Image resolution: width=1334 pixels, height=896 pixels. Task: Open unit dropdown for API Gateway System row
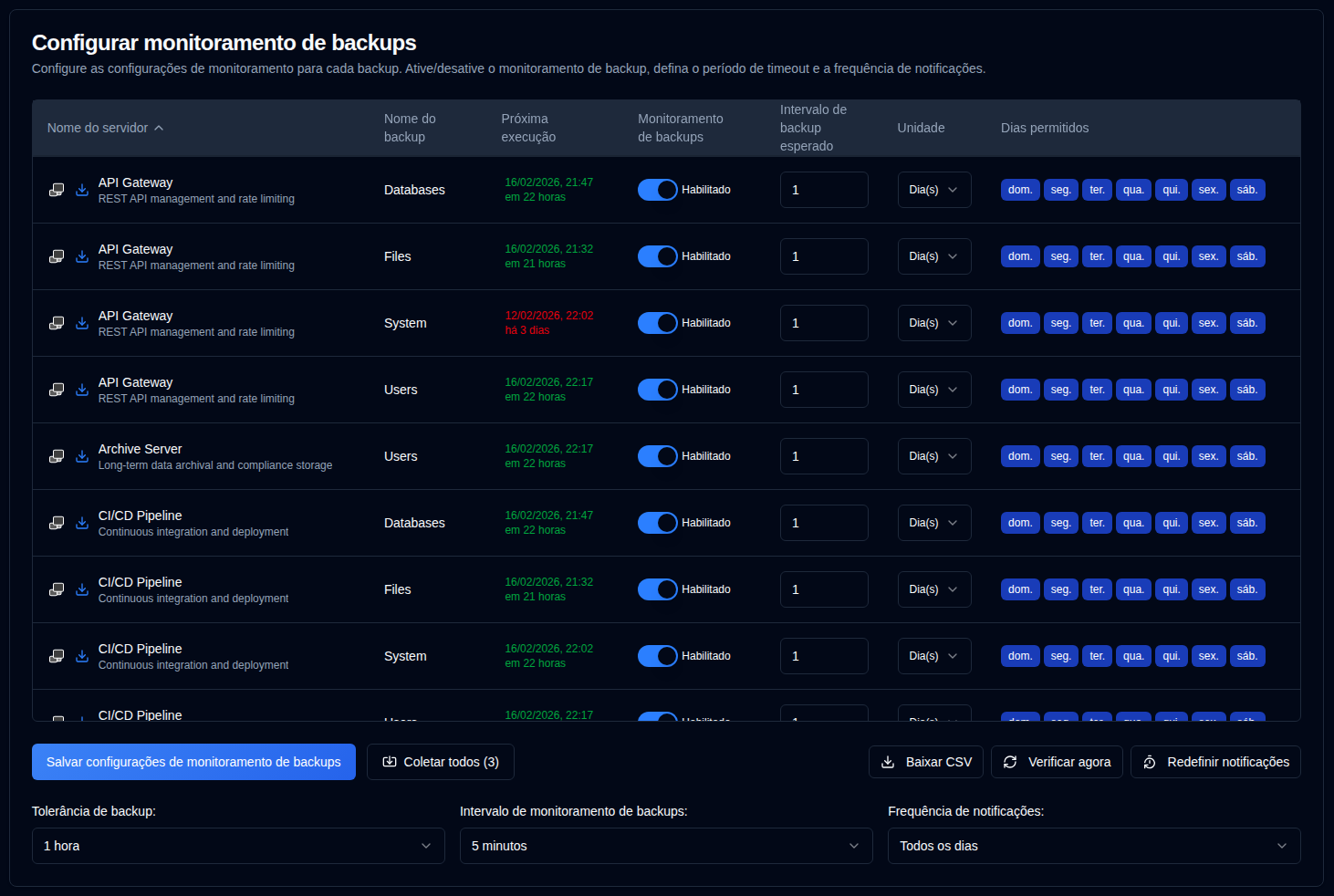[x=933, y=323]
